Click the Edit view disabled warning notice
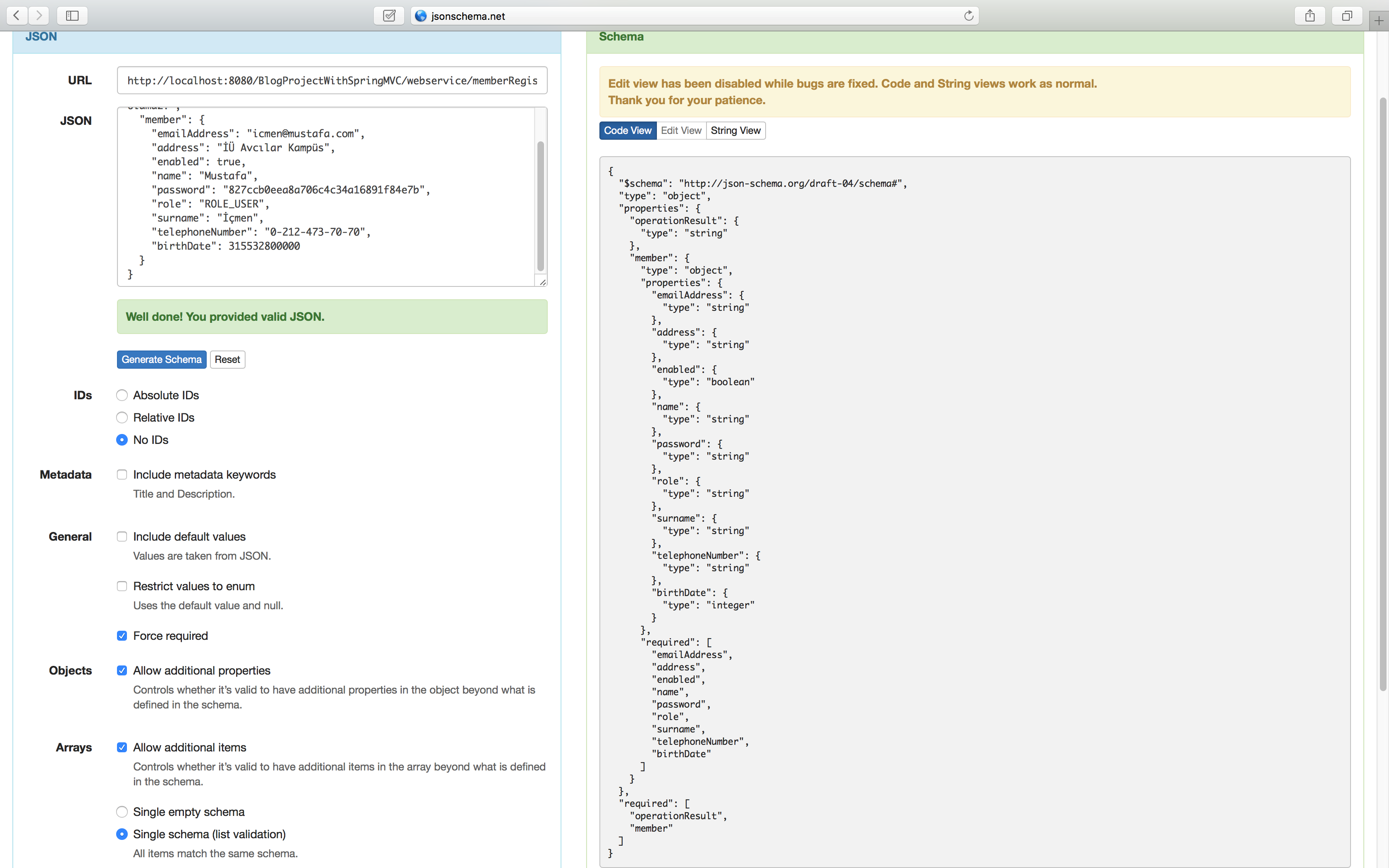 click(x=975, y=92)
